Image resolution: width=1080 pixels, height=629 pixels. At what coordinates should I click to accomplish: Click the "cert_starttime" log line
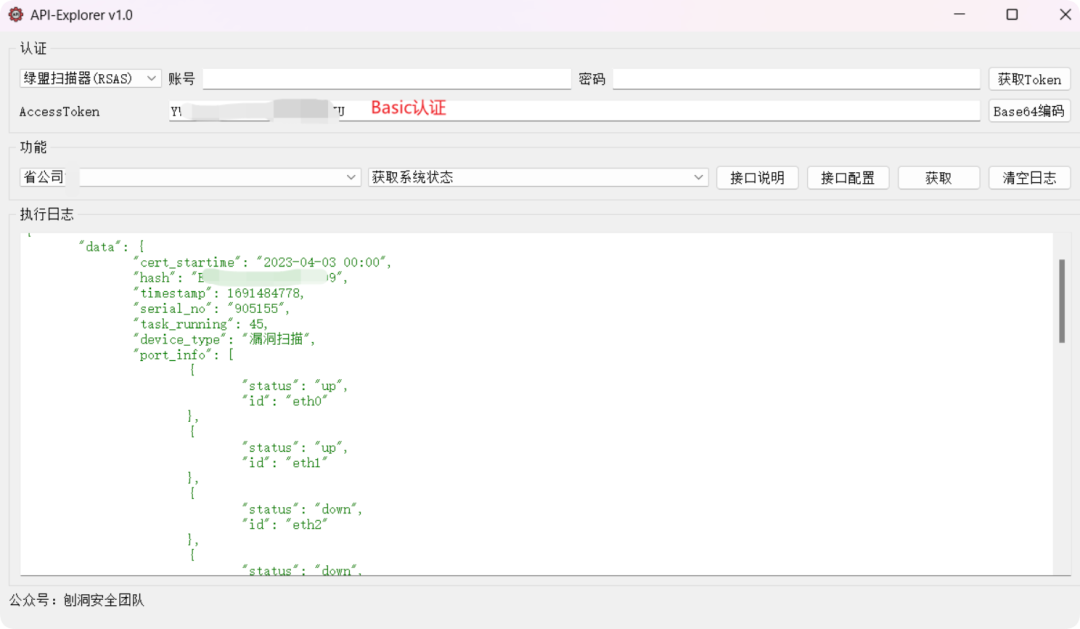point(263,262)
